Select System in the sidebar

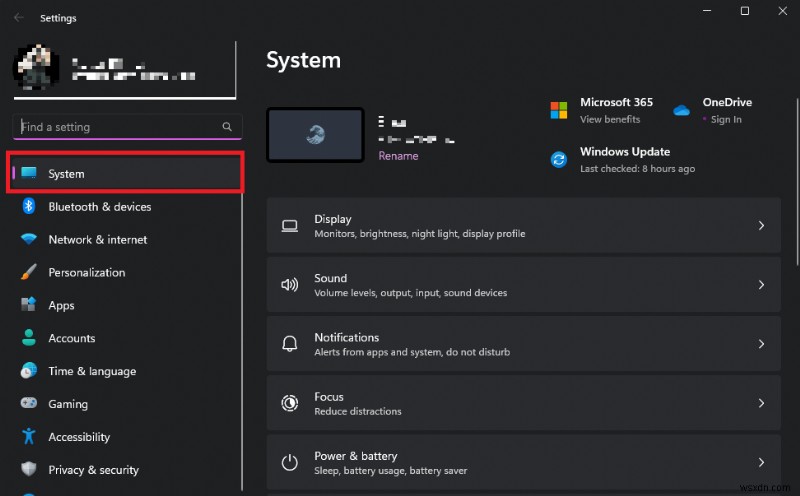(x=126, y=173)
